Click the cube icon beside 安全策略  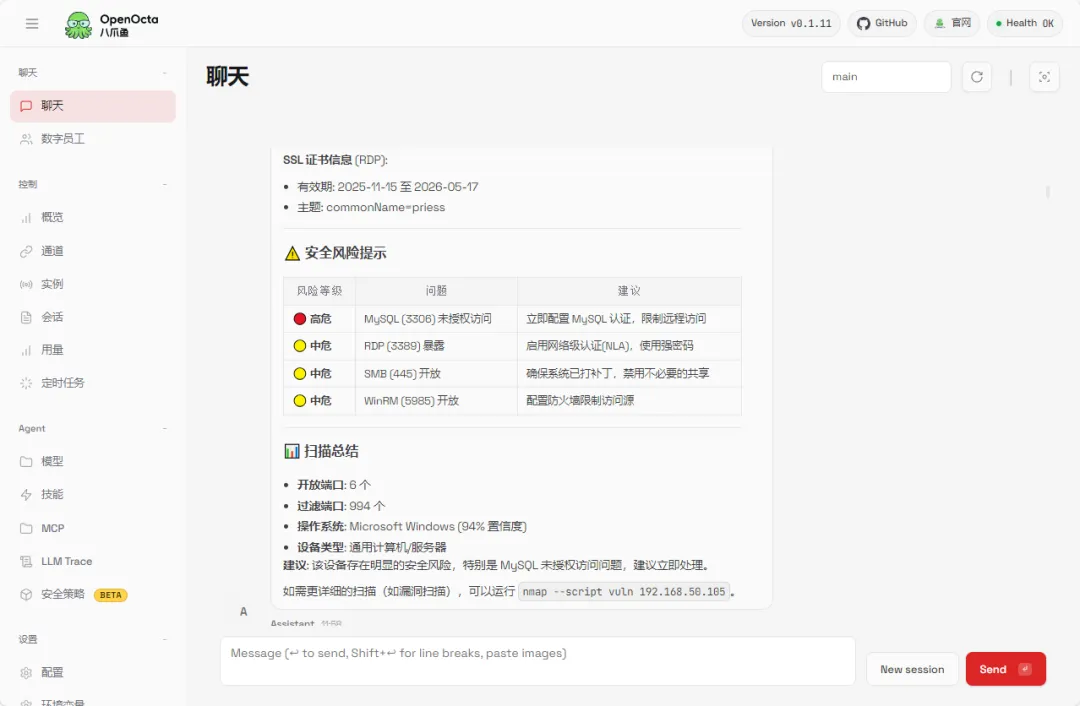pos(26,594)
